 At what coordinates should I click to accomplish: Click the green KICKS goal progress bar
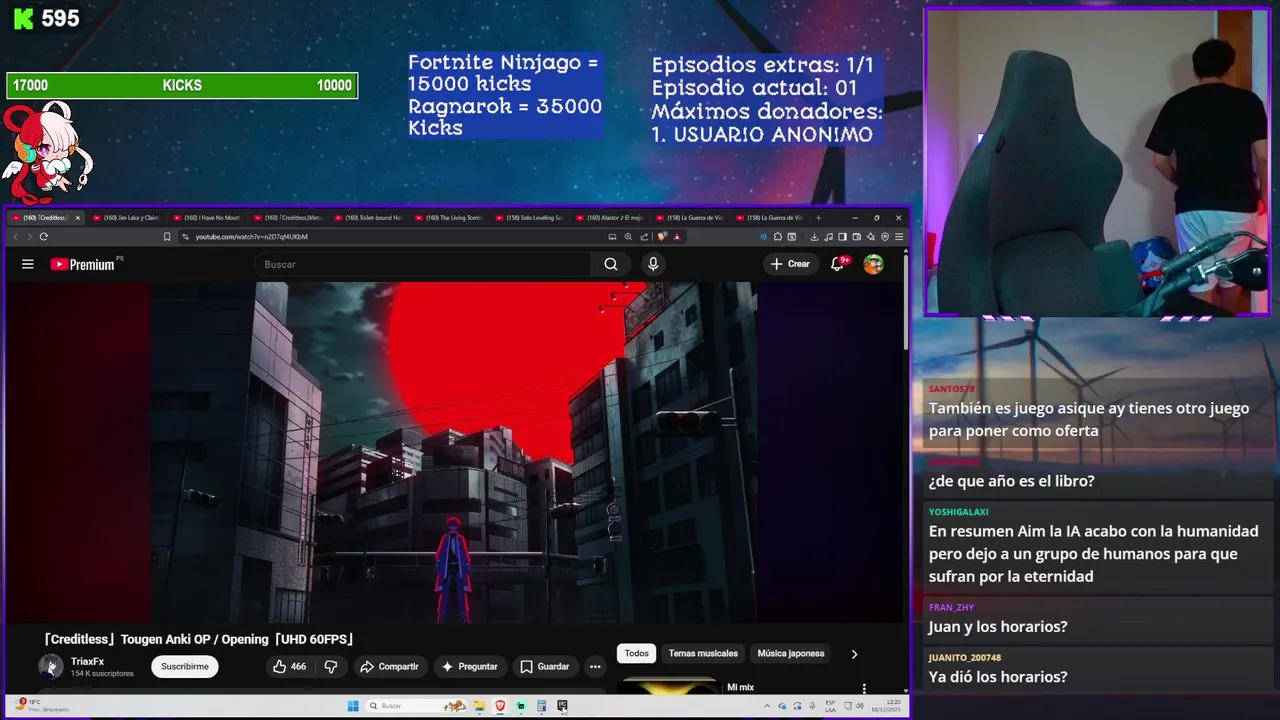click(x=182, y=86)
